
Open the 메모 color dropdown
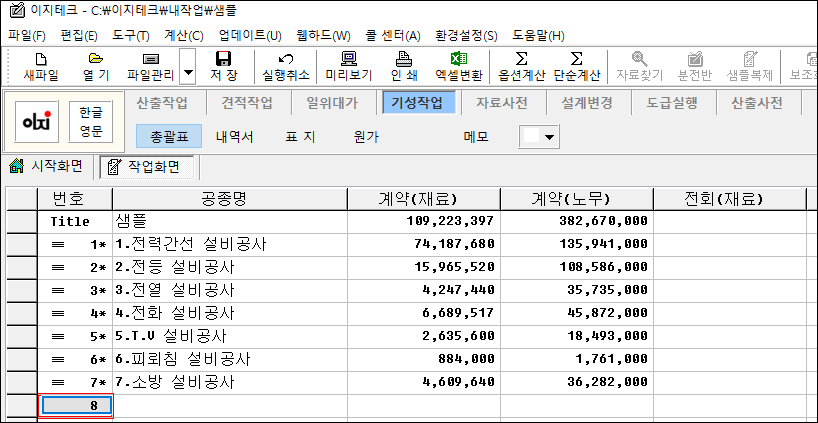pos(539,136)
